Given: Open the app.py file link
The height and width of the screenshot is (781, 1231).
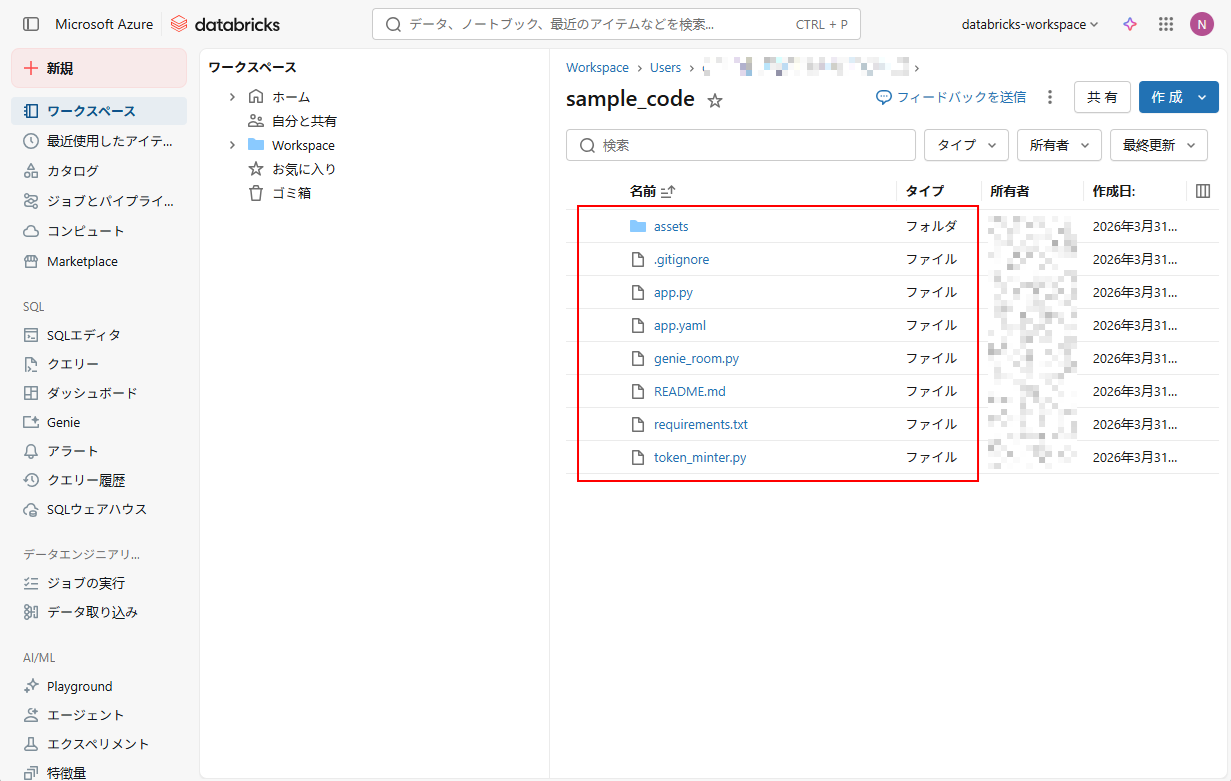Looking at the screenshot, I should point(673,293).
